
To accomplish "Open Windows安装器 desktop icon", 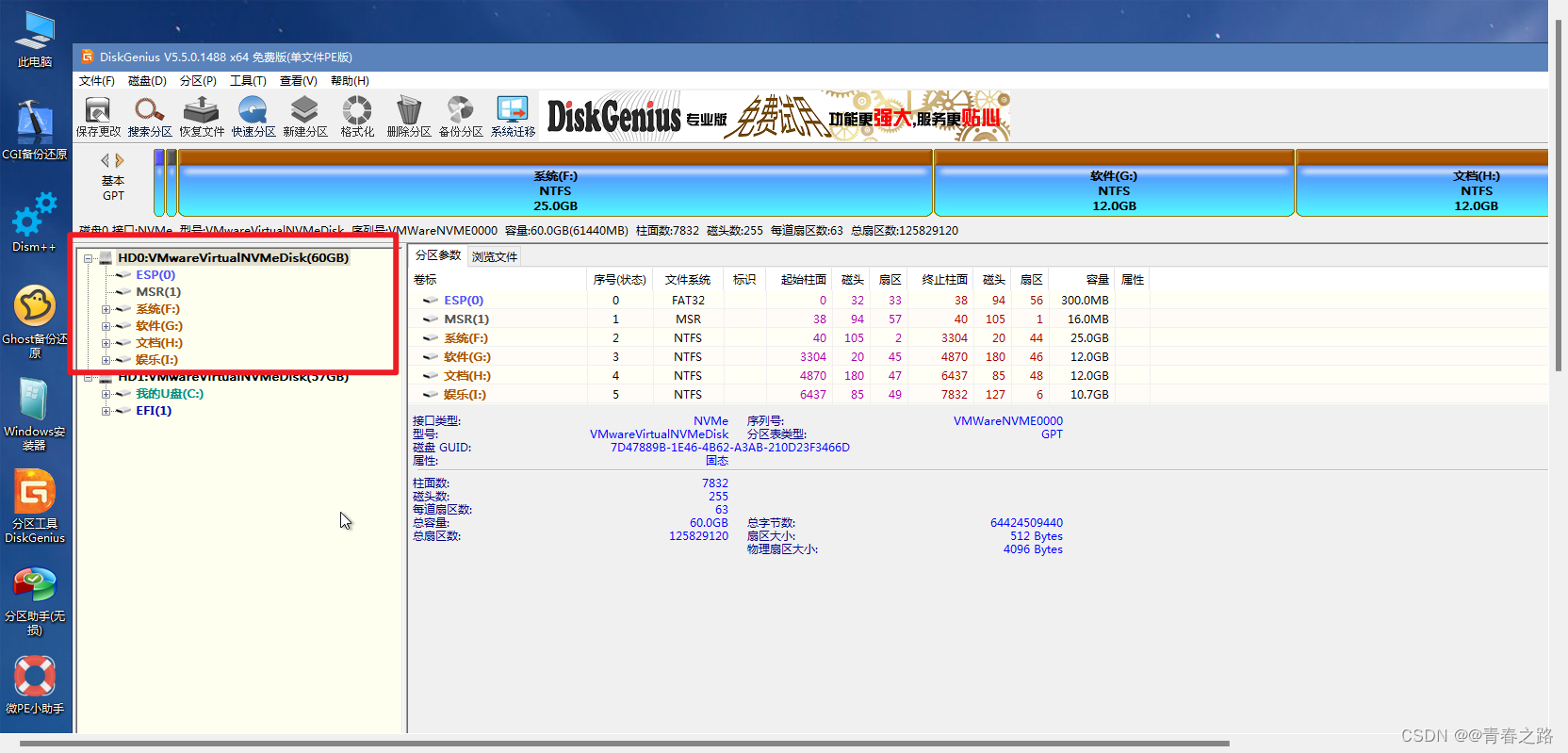I will tap(35, 414).
